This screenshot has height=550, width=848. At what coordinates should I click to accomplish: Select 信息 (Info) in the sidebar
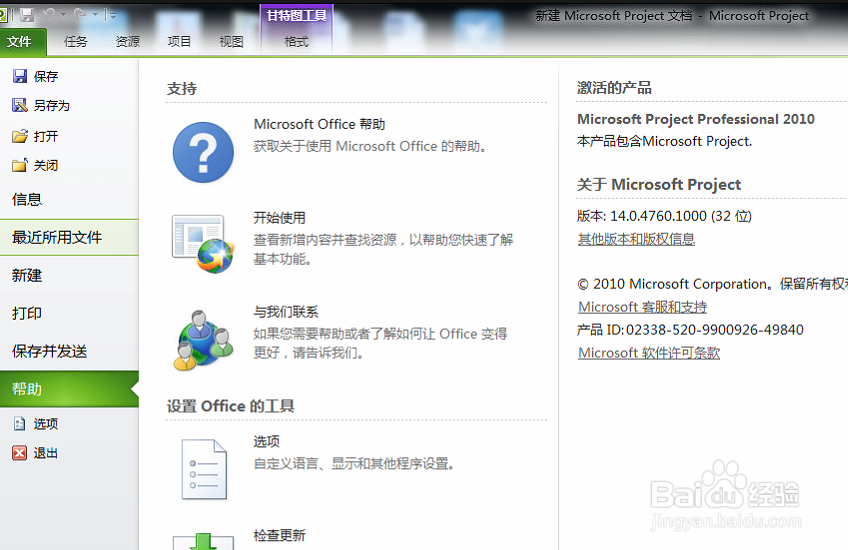coord(69,200)
